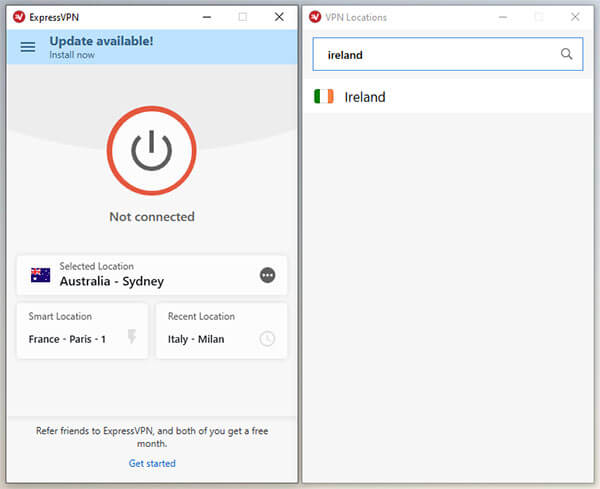Click the Ireland flag icon
Screen dimensions: 600x489
click(x=324, y=96)
